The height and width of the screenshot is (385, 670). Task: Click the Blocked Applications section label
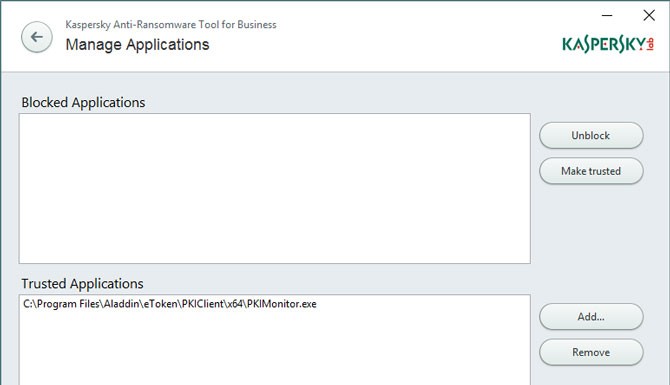point(83,103)
